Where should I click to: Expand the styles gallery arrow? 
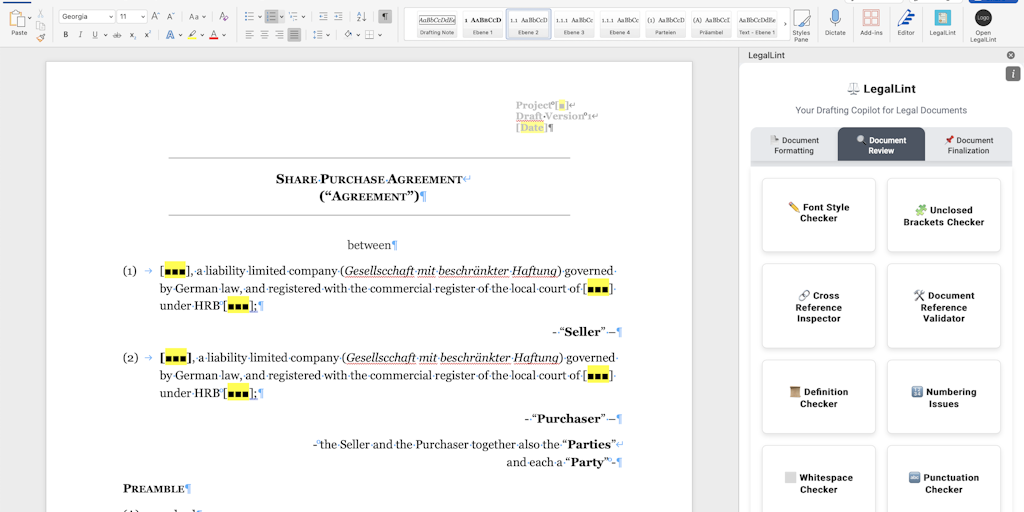(x=783, y=23)
